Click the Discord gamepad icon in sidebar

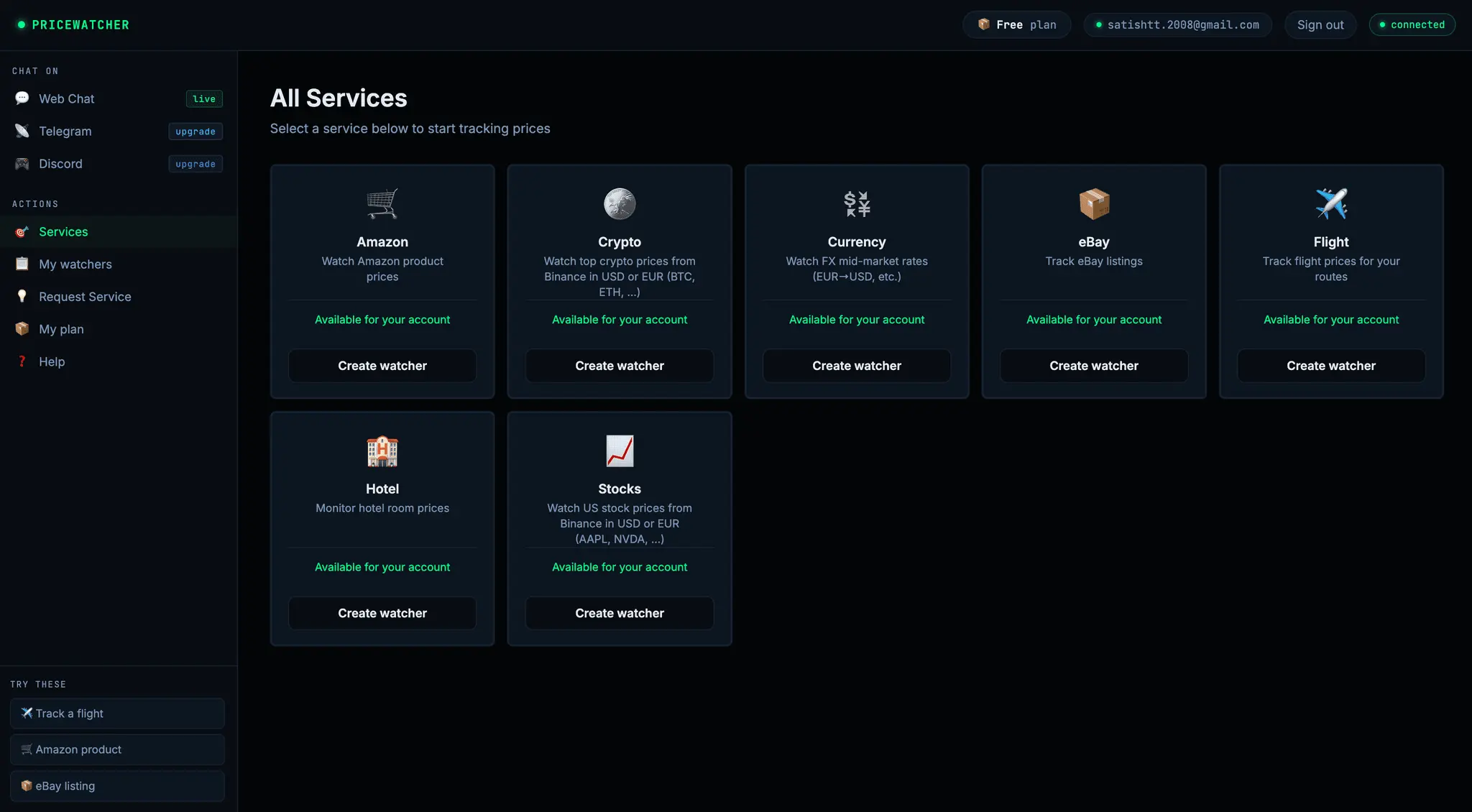point(22,164)
